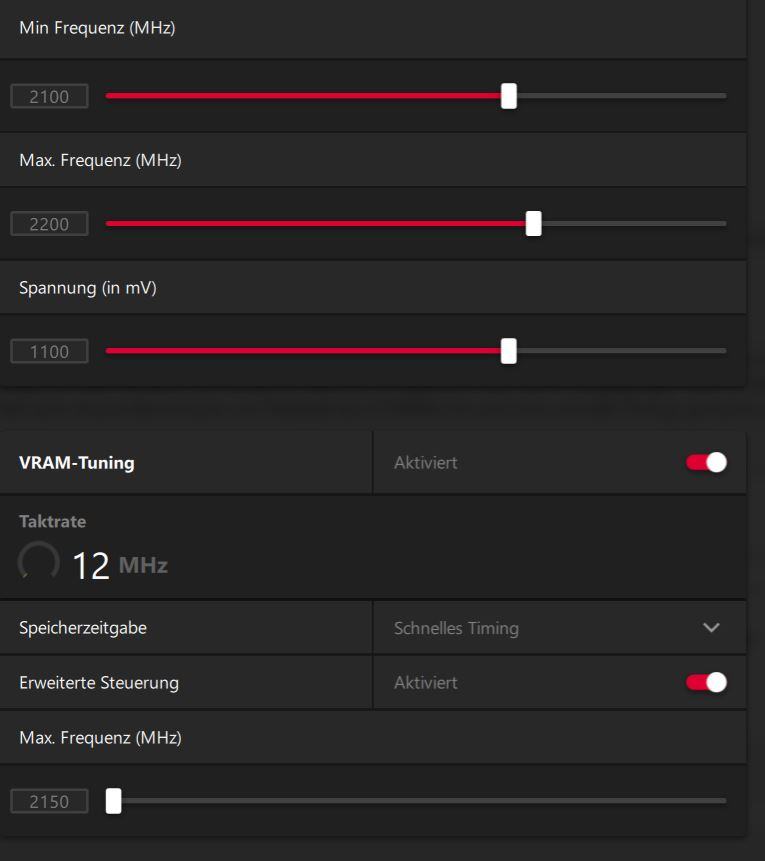
Task: Click the Taktrate gauge icon
Action: click(38, 564)
